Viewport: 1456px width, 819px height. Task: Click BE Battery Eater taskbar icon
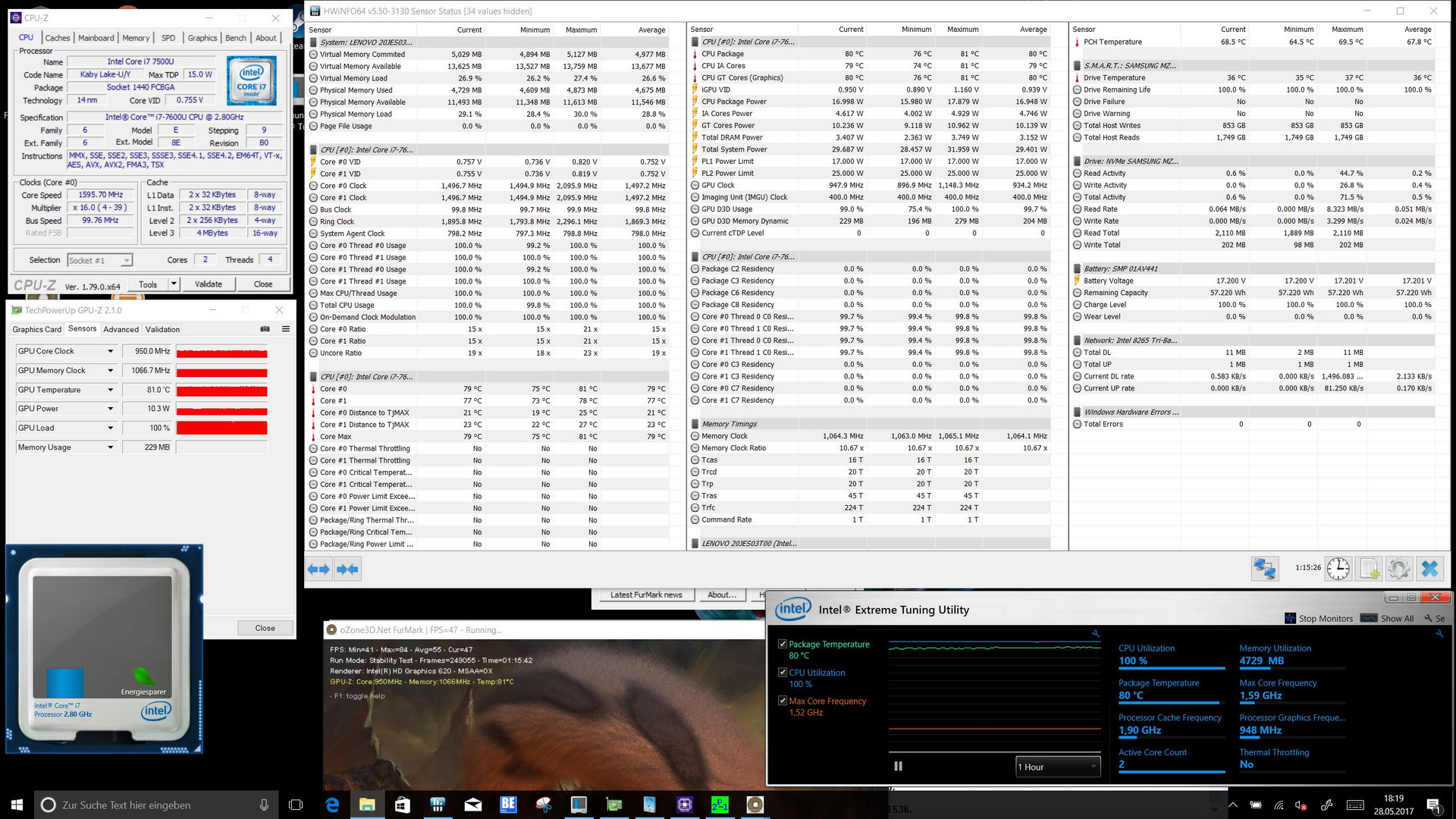[508, 805]
